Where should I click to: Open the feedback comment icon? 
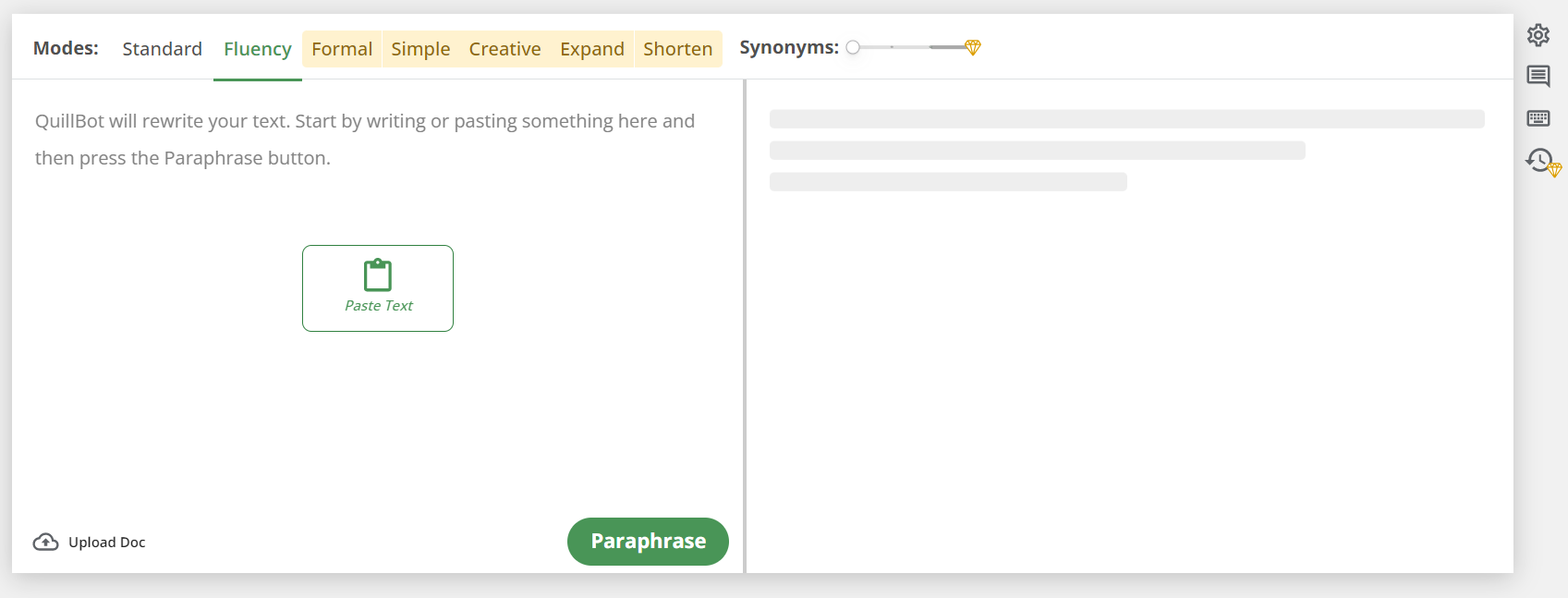click(x=1538, y=76)
